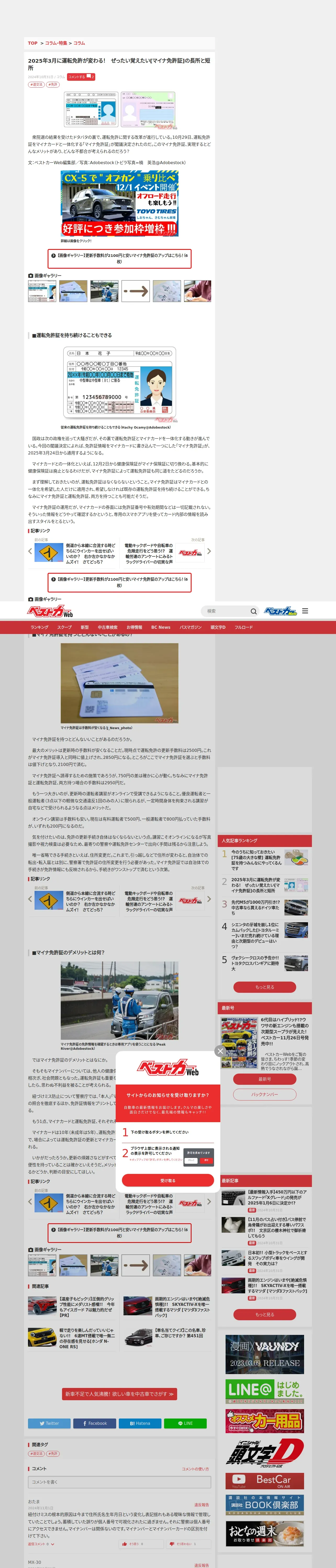Image resolution: width=336 pixels, height=1568 pixels.
Task: Click the first 画像ギャラリーー red-bordered link below the banner
Action: tap(120, 258)
